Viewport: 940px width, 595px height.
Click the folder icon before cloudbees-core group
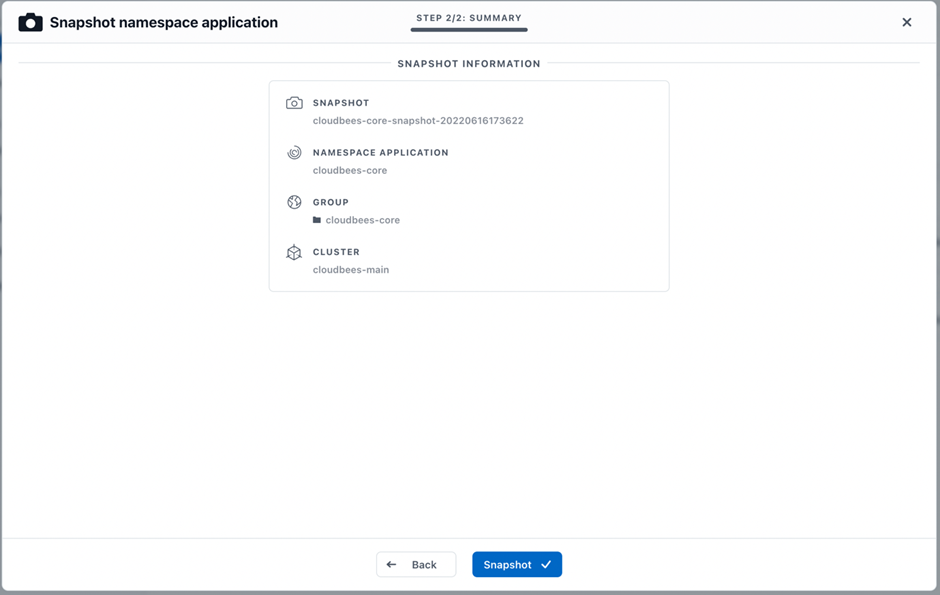coord(317,220)
